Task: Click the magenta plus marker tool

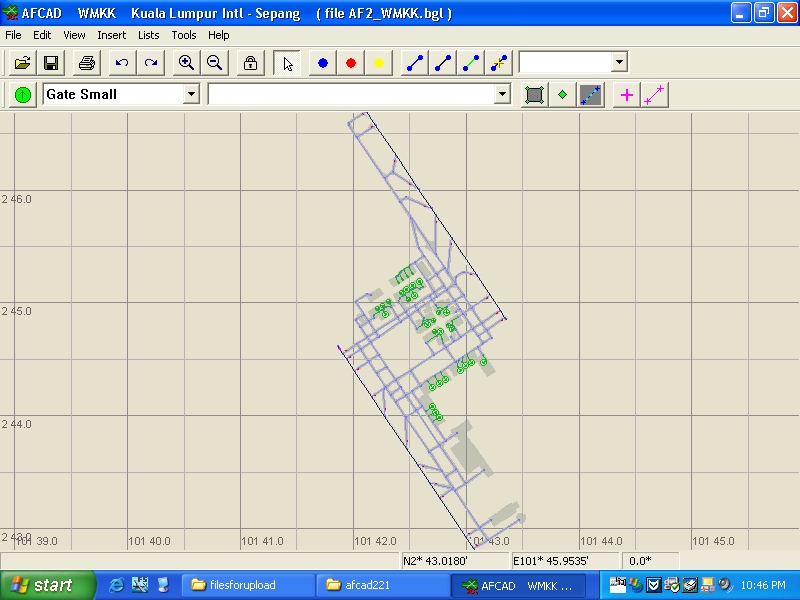Action: (627, 94)
